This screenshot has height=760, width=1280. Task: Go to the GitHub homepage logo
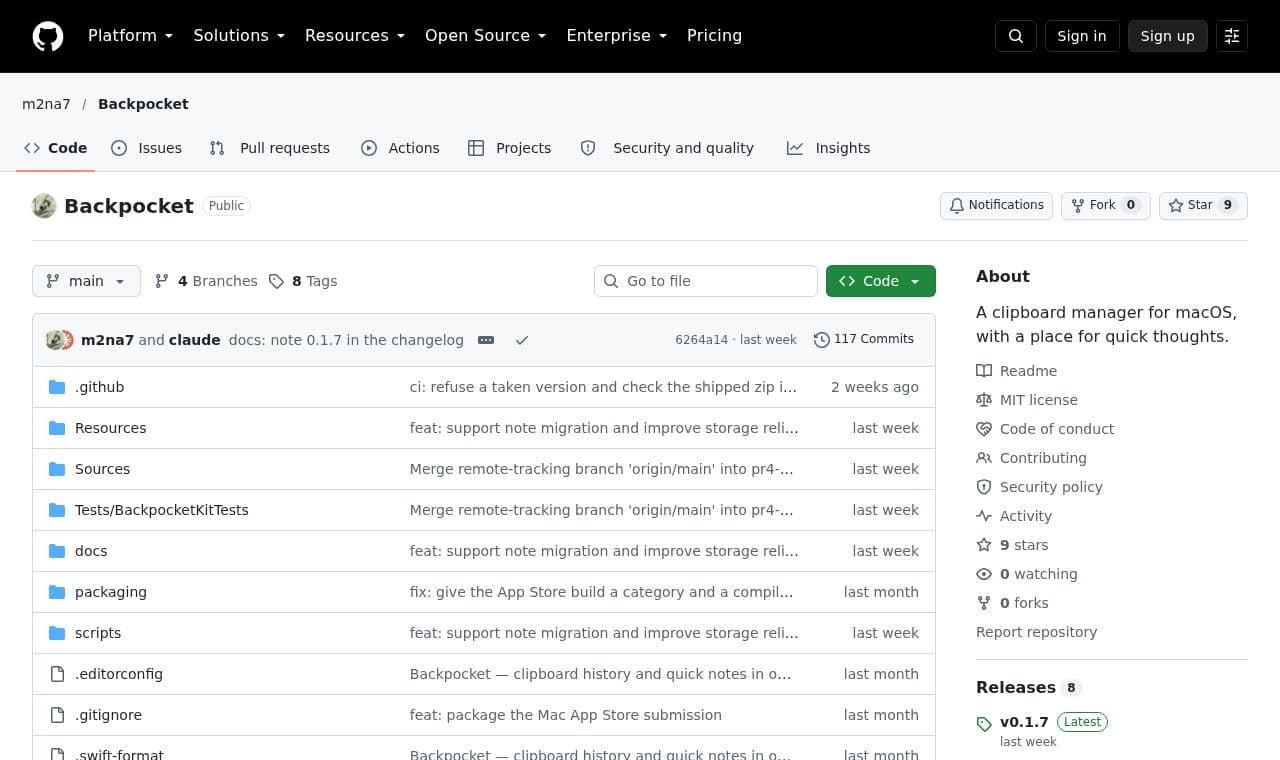click(48, 36)
